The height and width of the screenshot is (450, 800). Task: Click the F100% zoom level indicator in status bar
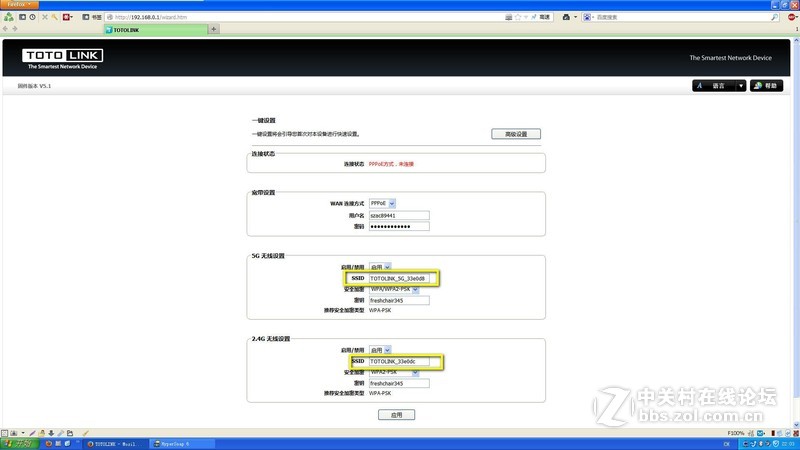coord(735,433)
